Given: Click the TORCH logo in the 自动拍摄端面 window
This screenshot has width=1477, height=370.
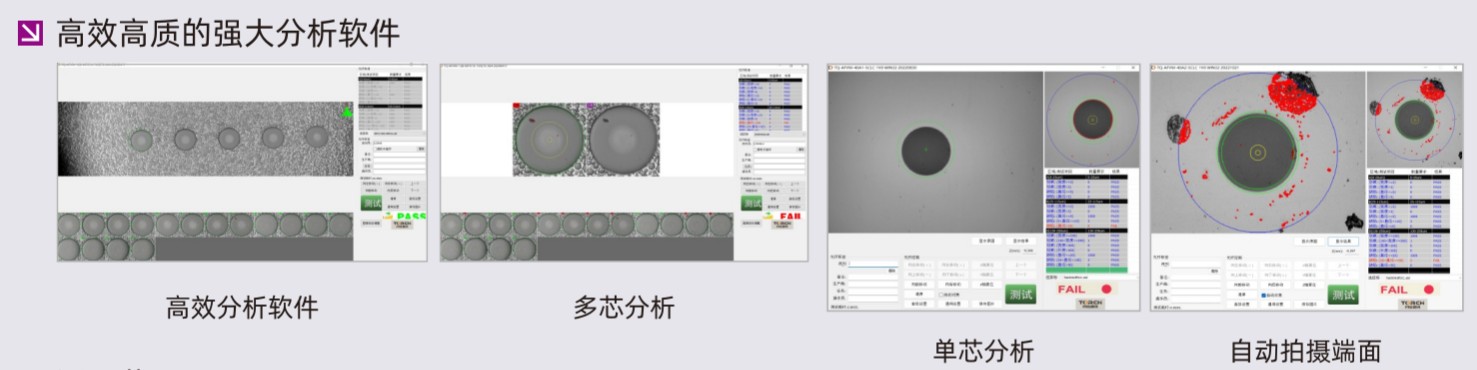Looking at the screenshot, I should 1413,303.
